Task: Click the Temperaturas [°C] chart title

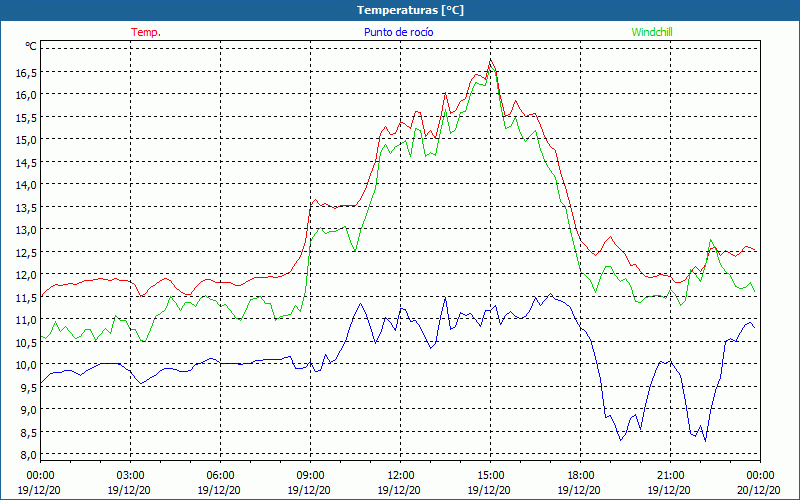Action: point(410,10)
